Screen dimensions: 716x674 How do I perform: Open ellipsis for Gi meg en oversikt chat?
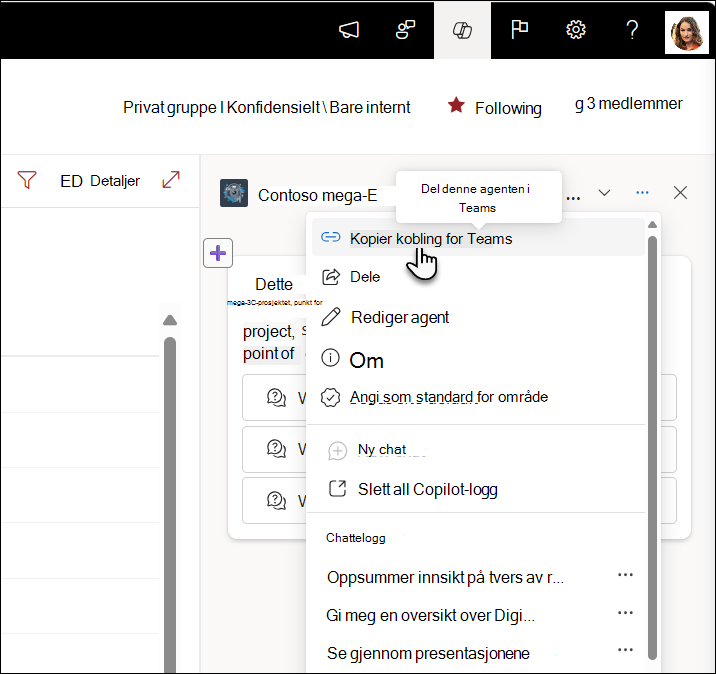coord(625,612)
